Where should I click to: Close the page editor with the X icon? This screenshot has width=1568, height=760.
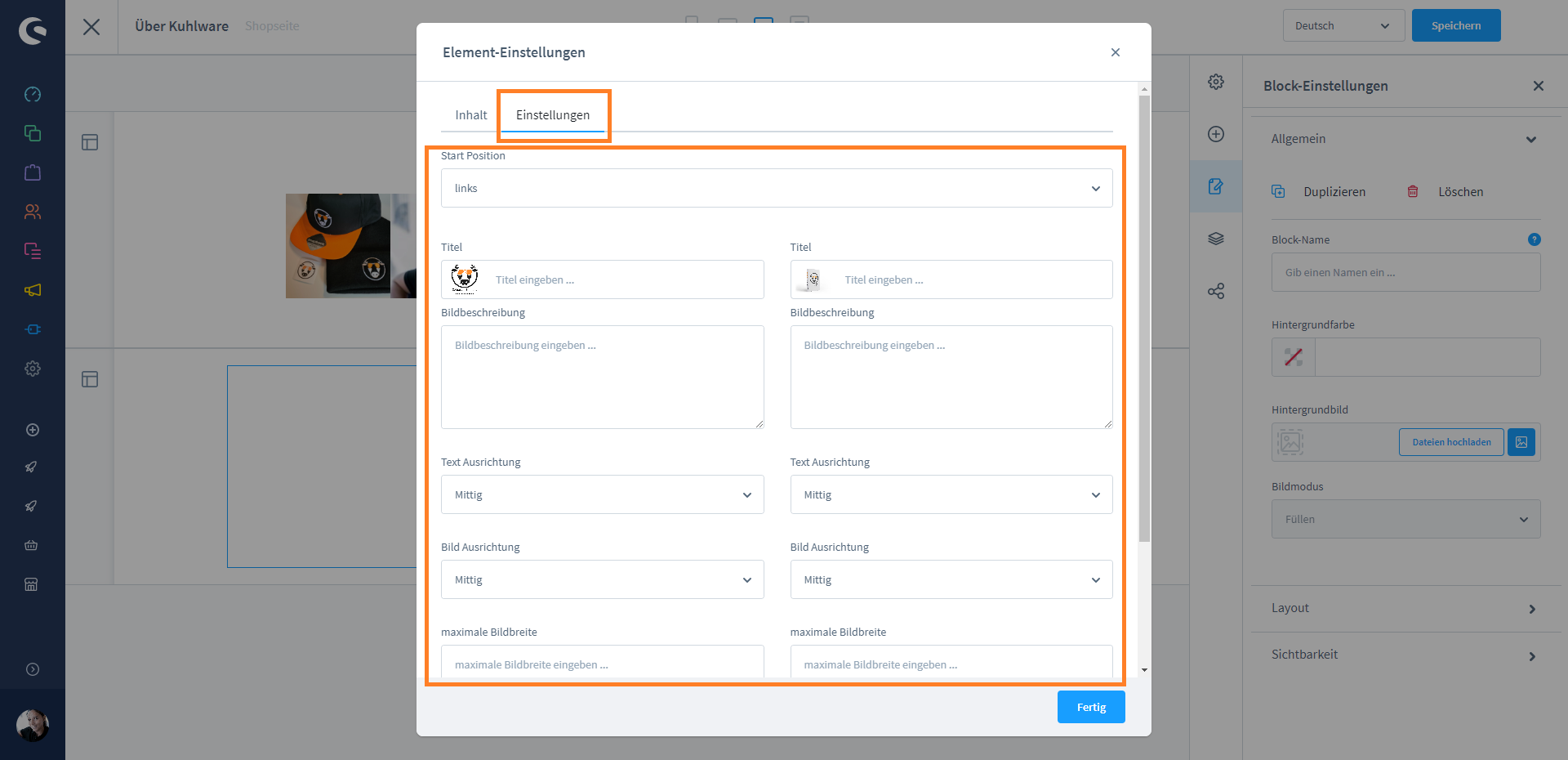tap(91, 27)
